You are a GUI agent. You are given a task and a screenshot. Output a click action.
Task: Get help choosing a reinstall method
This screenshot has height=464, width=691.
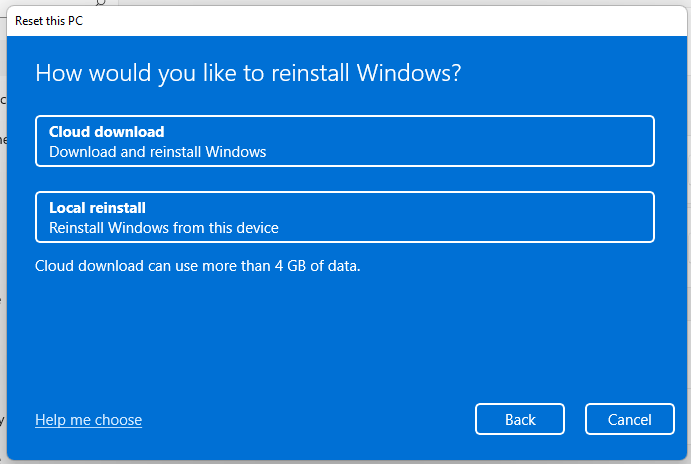coord(88,420)
